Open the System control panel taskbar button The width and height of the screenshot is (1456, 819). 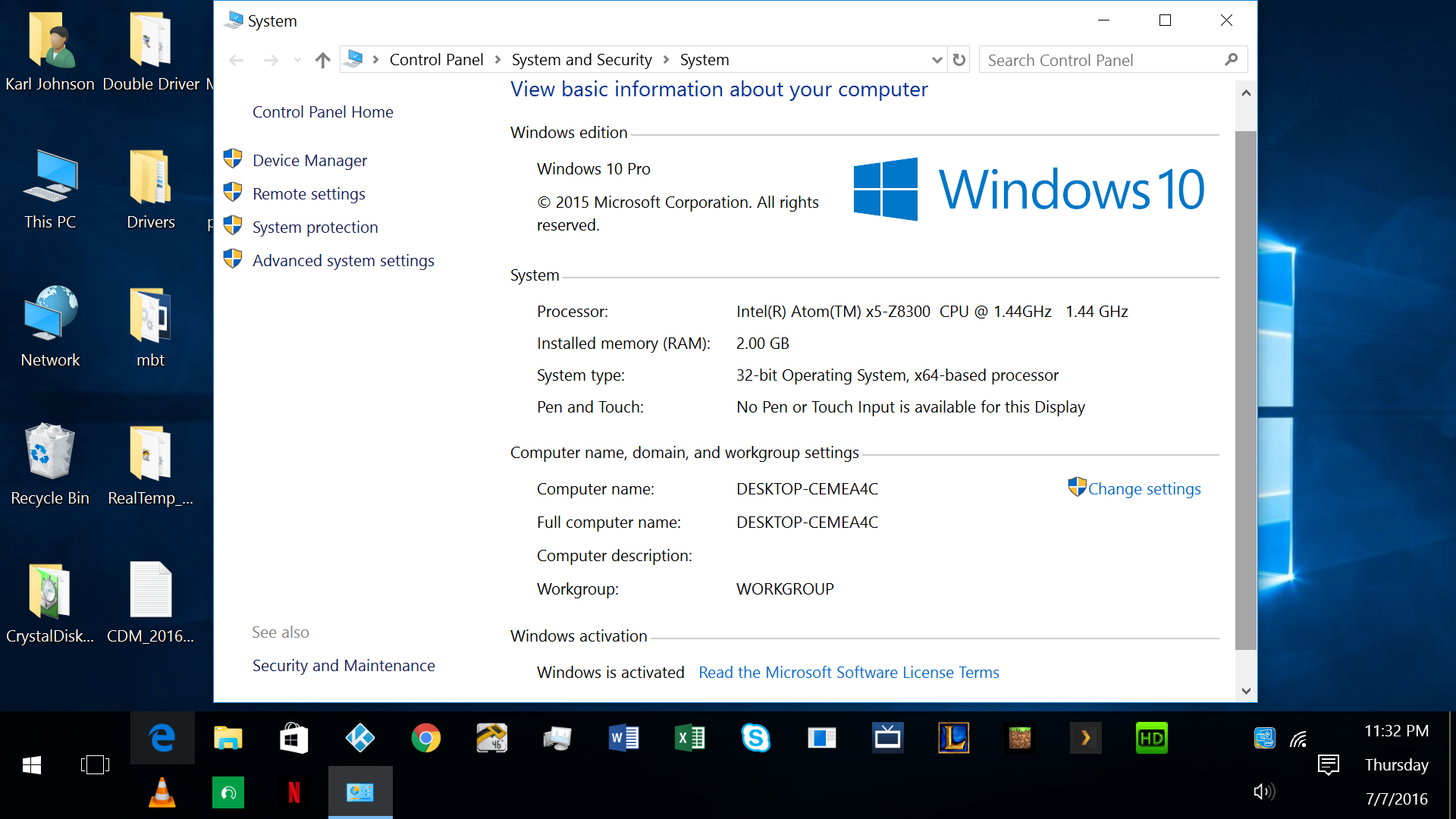pos(360,792)
